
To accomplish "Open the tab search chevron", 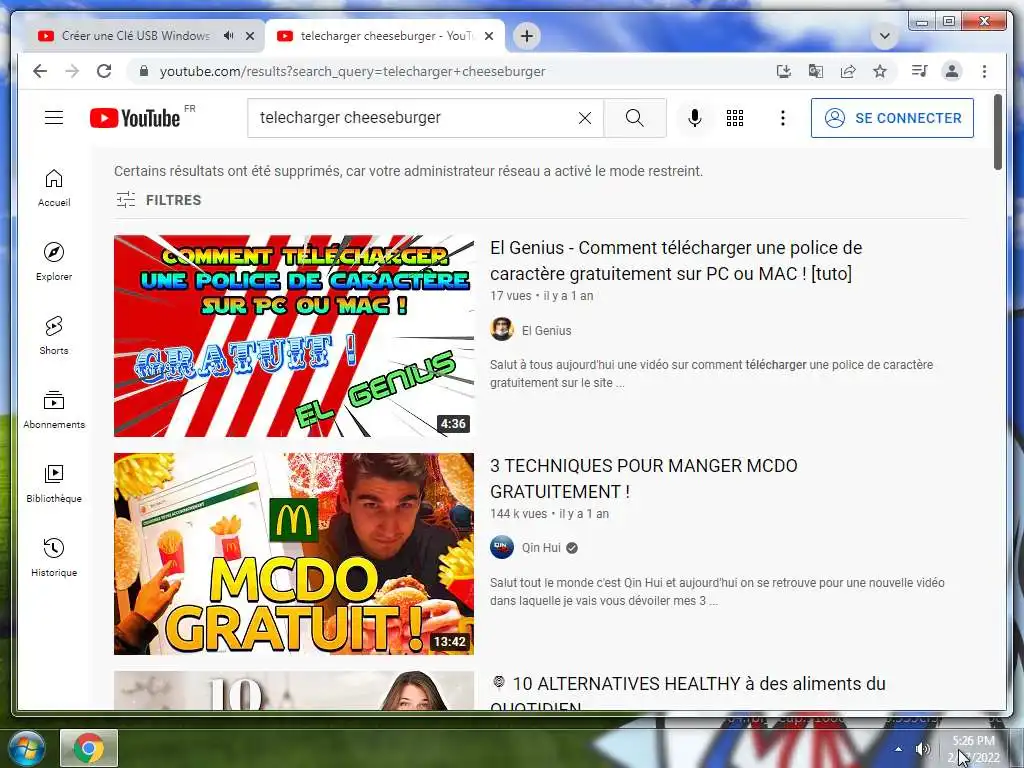I will click(x=885, y=36).
